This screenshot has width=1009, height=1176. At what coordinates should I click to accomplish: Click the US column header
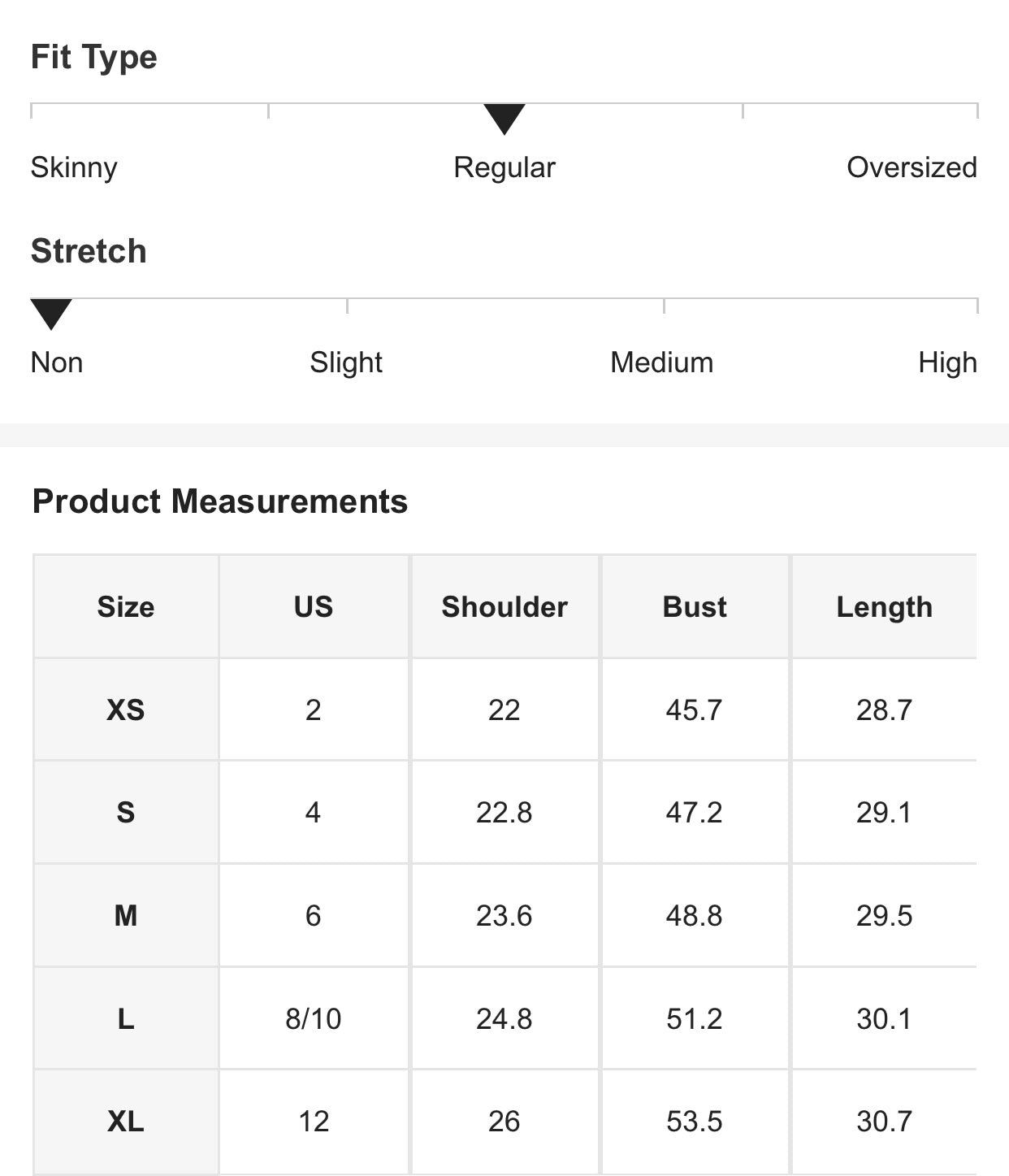click(x=313, y=607)
